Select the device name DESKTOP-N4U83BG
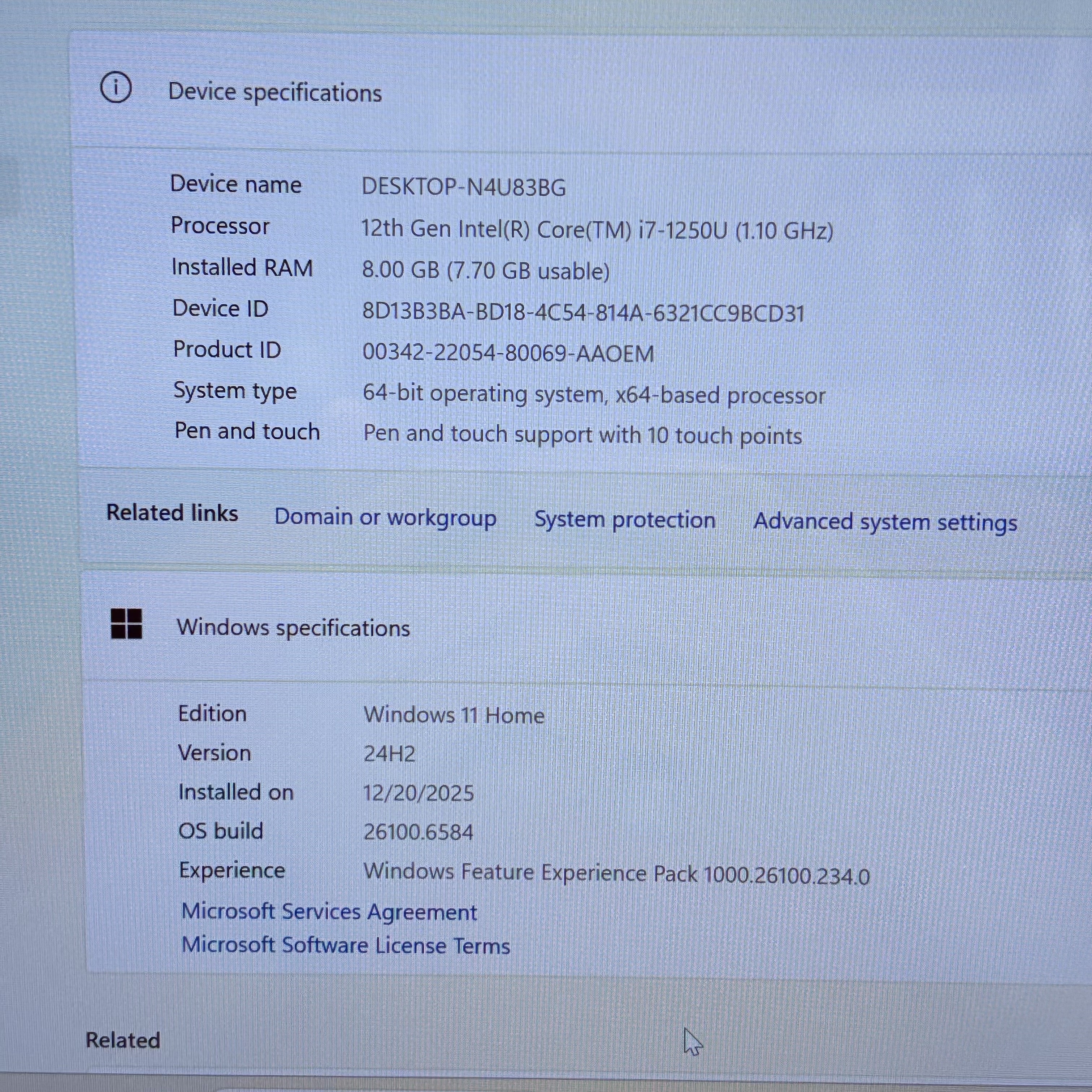This screenshot has width=1092, height=1092. [x=463, y=187]
